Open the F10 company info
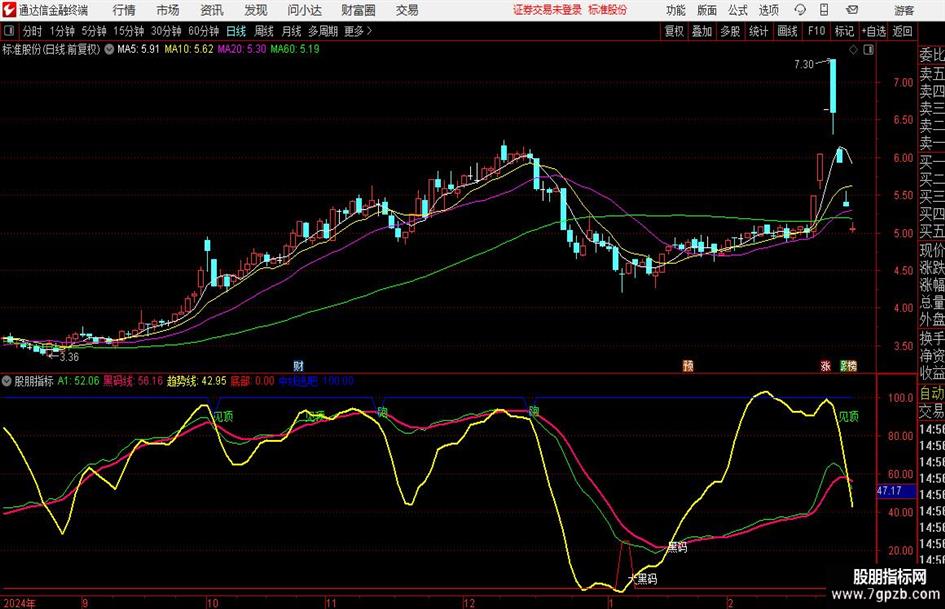The height and width of the screenshot is (609, 945). click(816, 31)
